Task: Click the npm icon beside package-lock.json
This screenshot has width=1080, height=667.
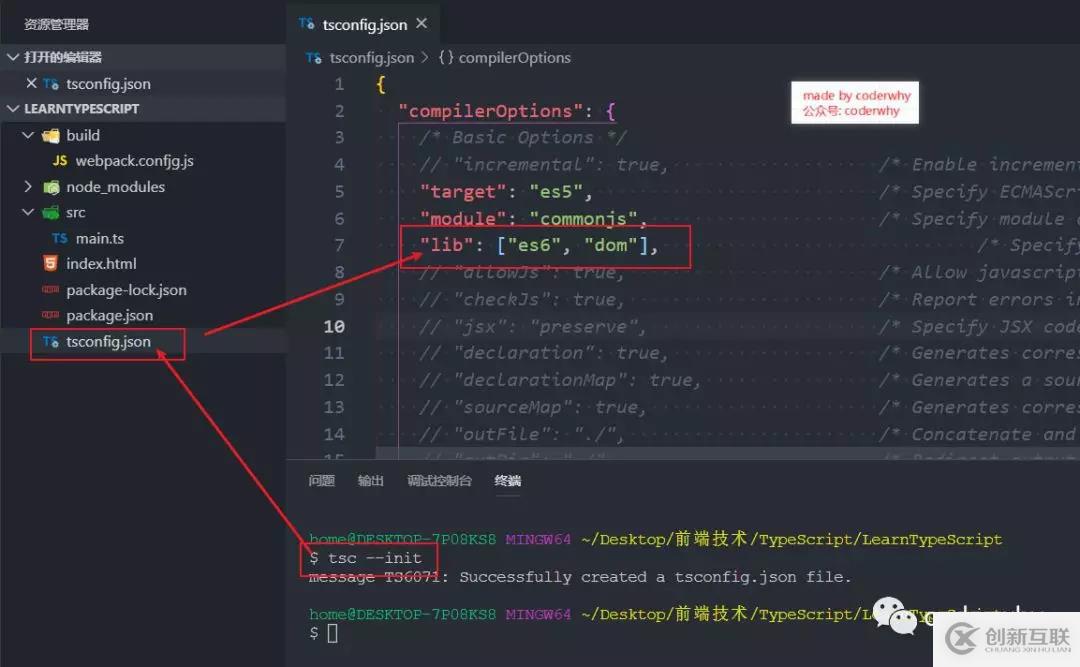Action: click(50, 290)
